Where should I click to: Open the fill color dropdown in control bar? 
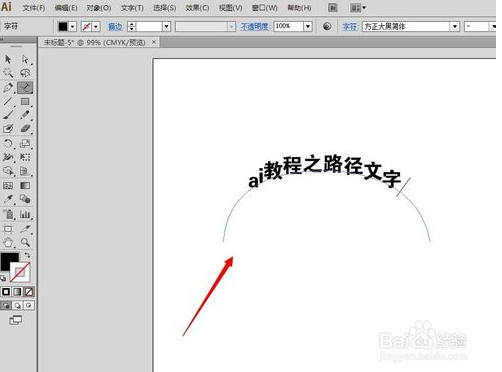[x=73, y=26]
